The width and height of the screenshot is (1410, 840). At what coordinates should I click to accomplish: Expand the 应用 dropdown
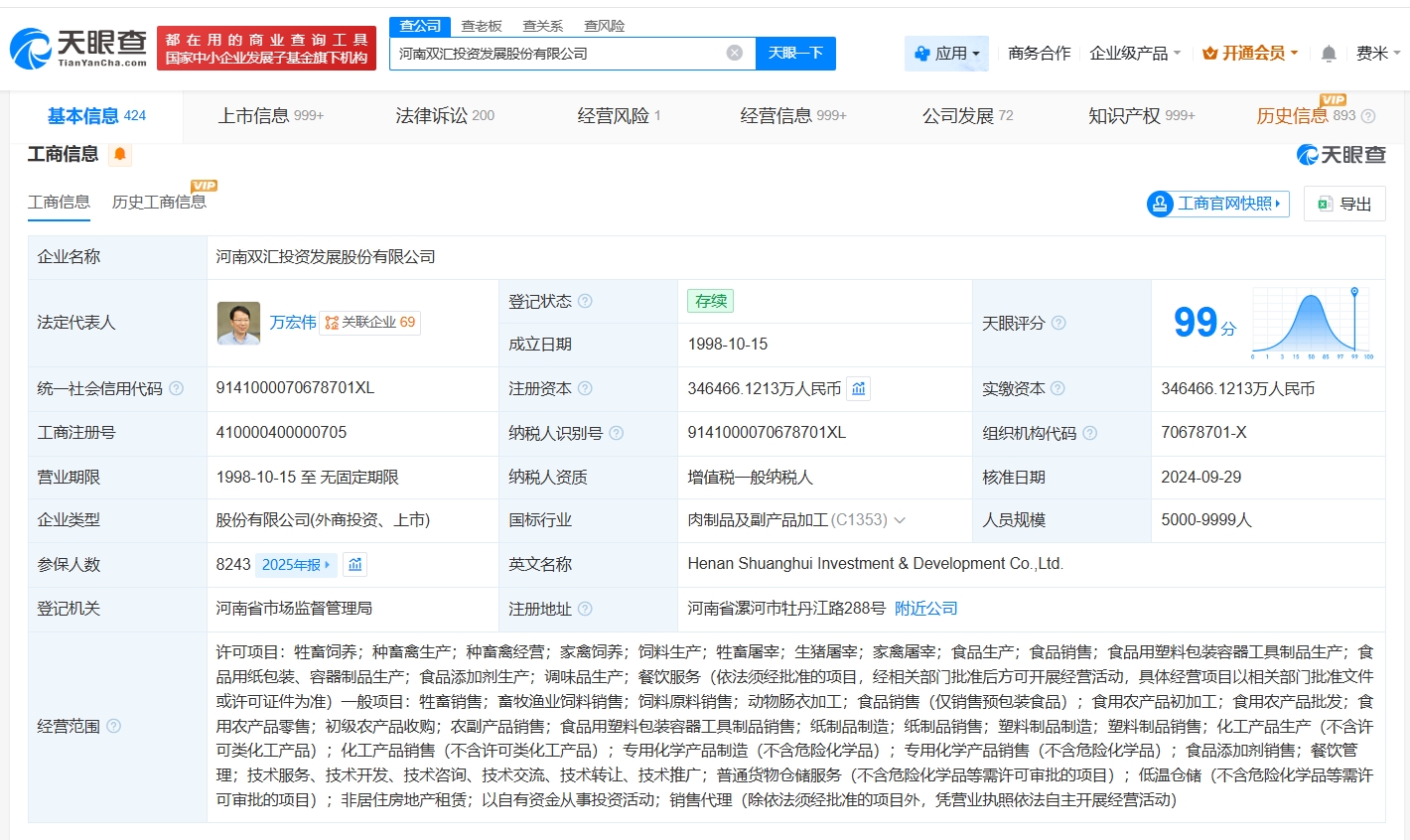(x=976, y=54)
